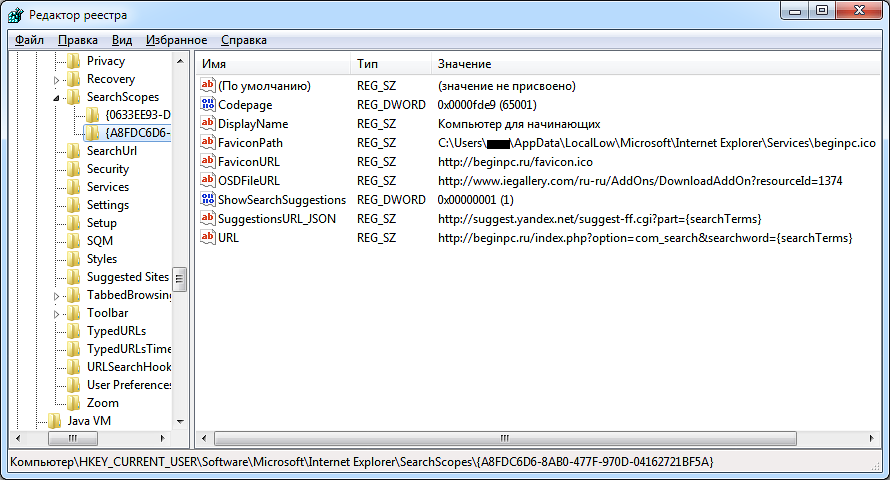This screenshot has height=480, width=890.
Task: Click the string icon of OSDFileURL value
Action: click(208, 180)
